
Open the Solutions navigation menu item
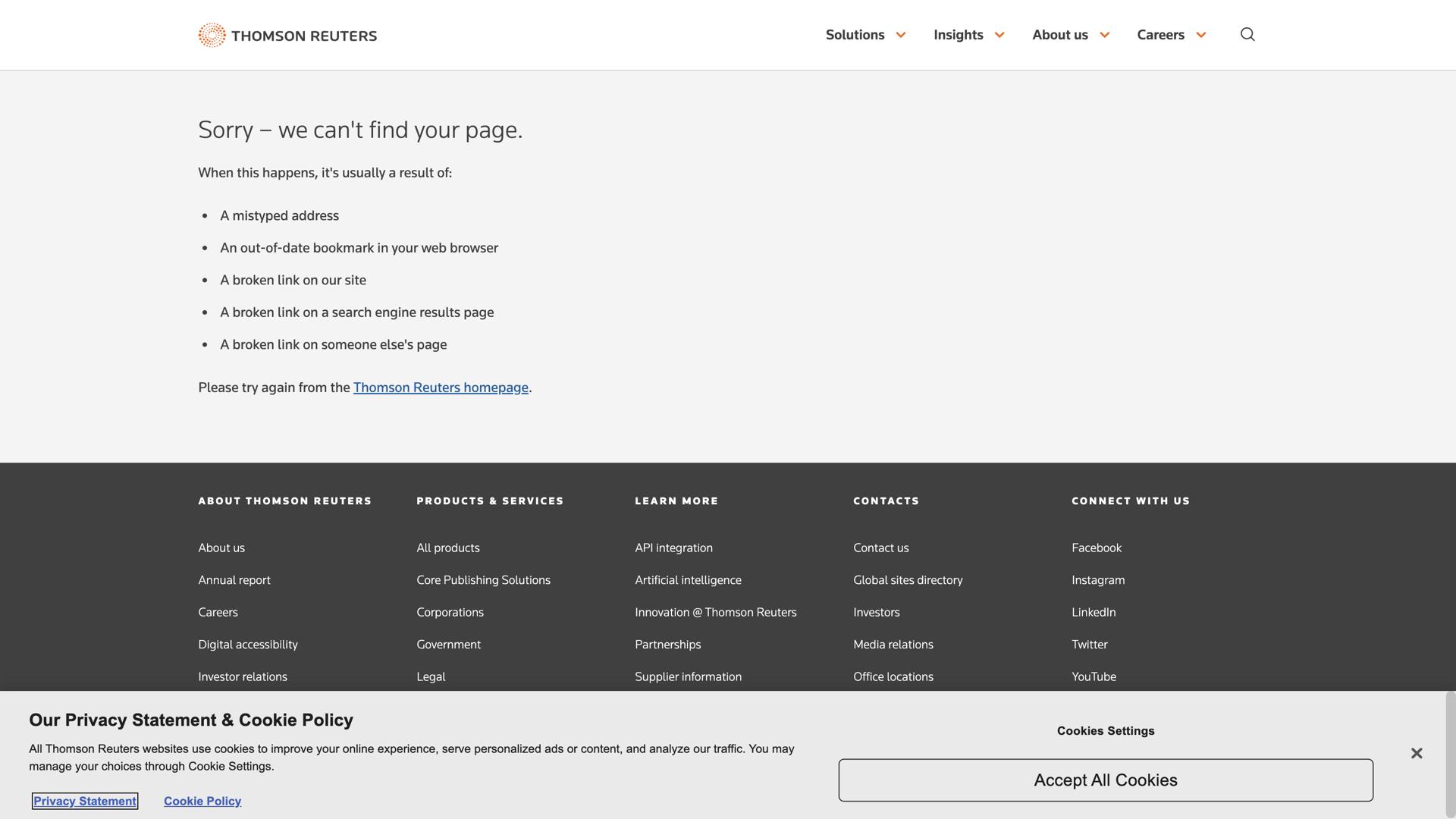[x=855, y=35]
